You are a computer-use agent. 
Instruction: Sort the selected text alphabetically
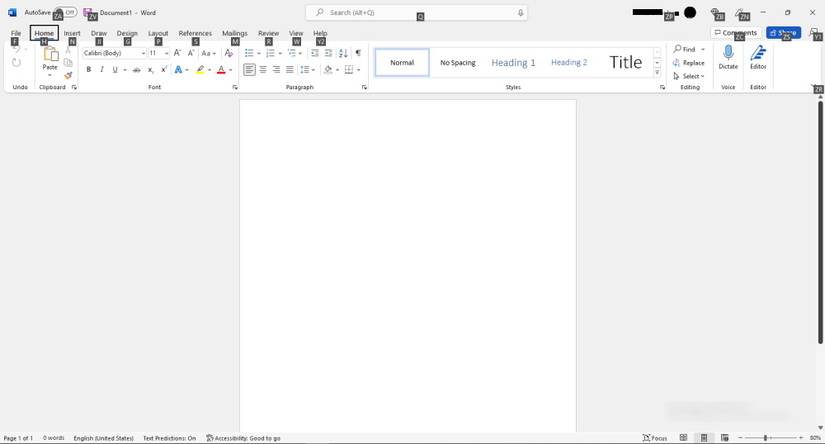pos(343,53)
